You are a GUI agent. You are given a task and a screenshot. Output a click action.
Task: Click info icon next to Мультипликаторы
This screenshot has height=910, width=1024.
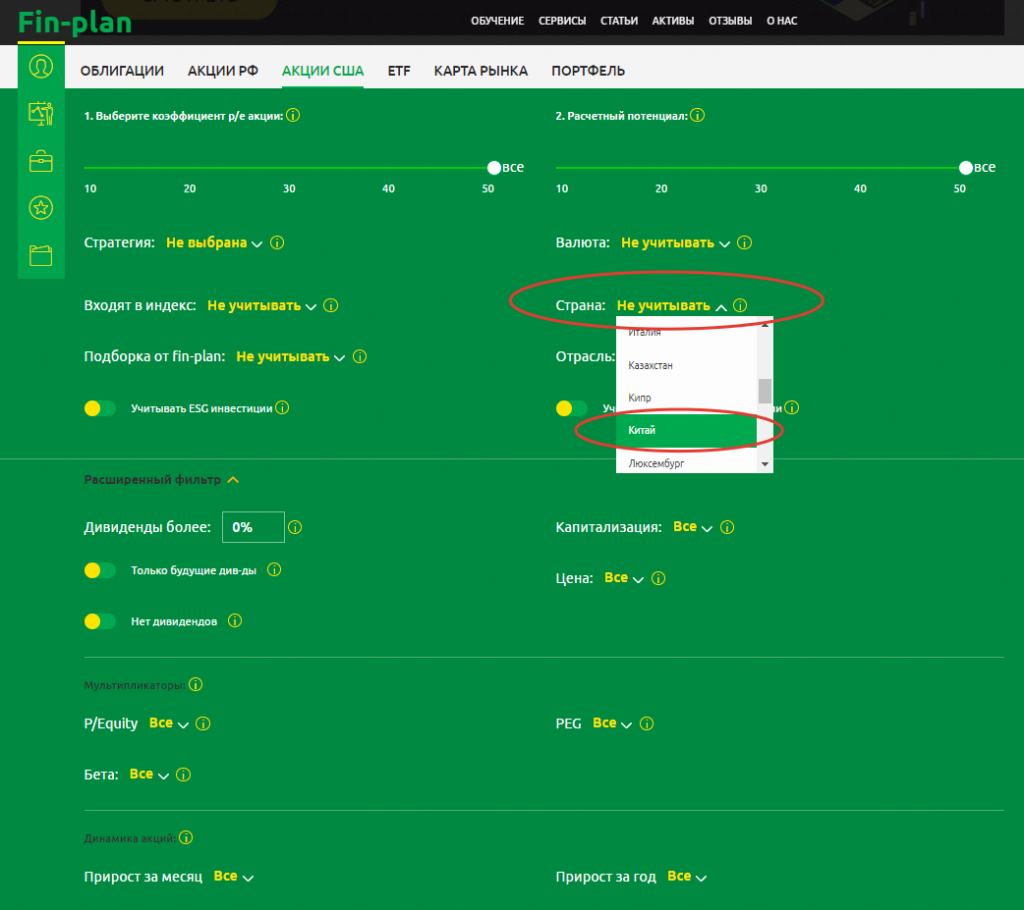[196, 685]
